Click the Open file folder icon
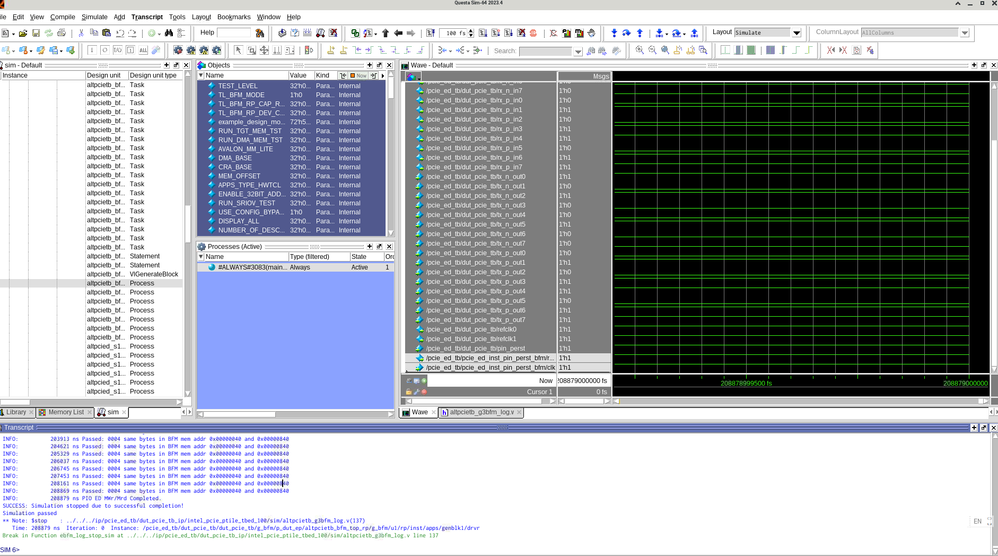Image resolution: width=998 pixels, height=556 pixels. [x=22, y=33]
